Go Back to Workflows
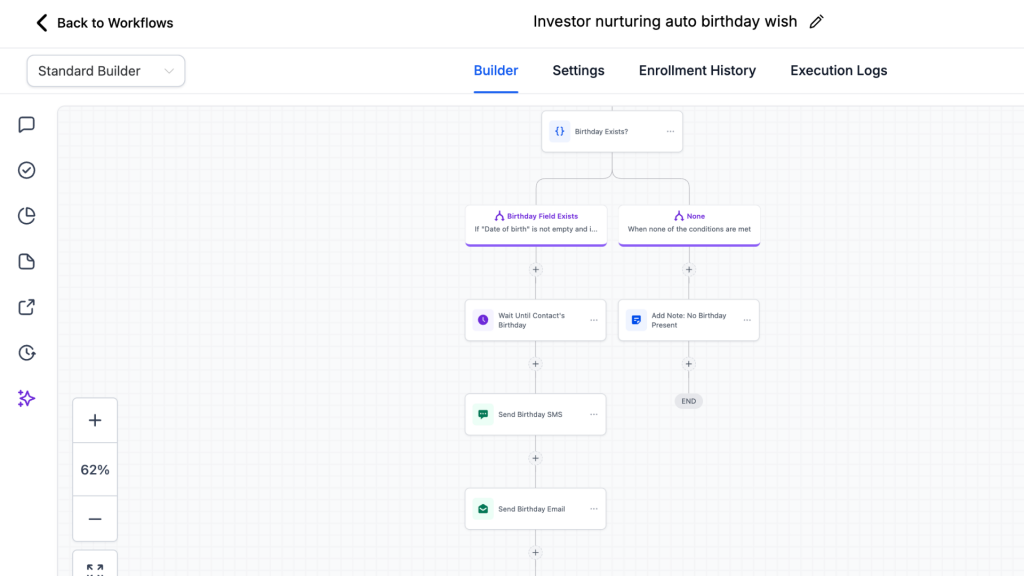 click(104, 23)
